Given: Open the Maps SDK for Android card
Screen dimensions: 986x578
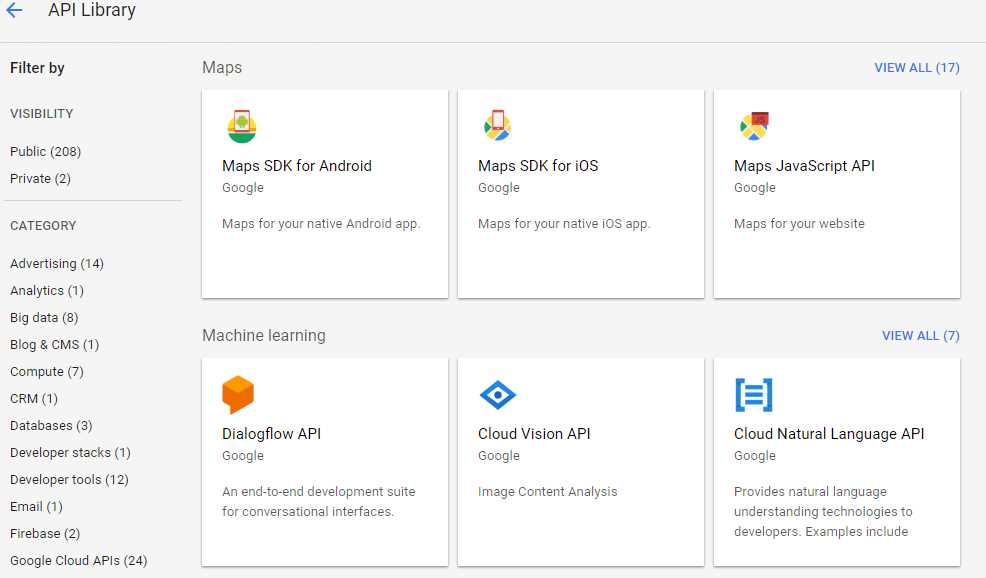Looking at the screenshot, I should coord(324,194).
